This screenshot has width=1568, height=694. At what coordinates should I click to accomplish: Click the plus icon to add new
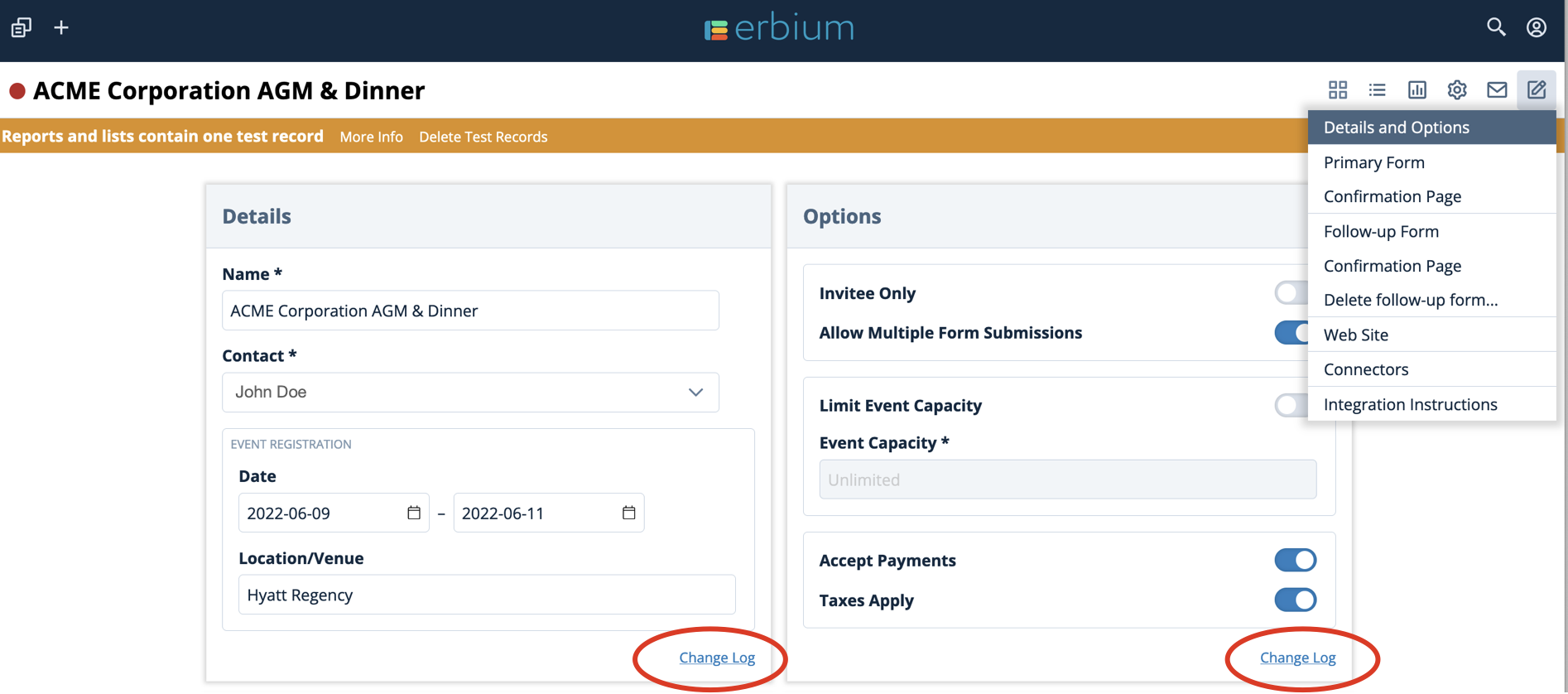pos(61,27)
